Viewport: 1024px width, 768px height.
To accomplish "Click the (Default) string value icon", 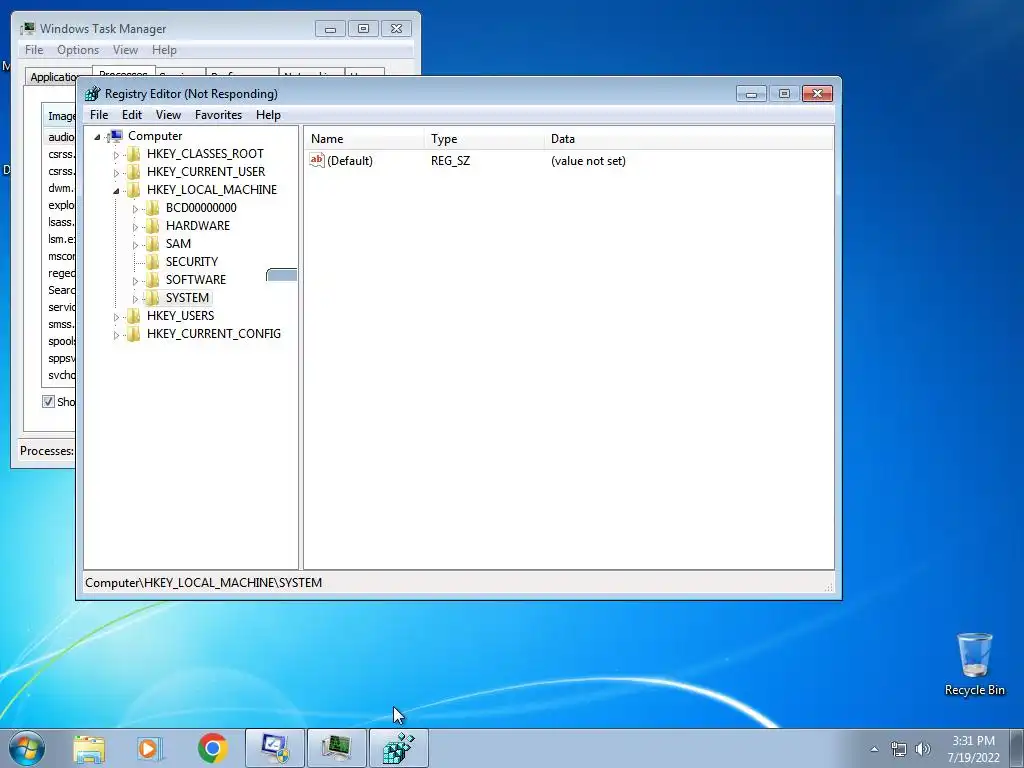I will [317, 160].
